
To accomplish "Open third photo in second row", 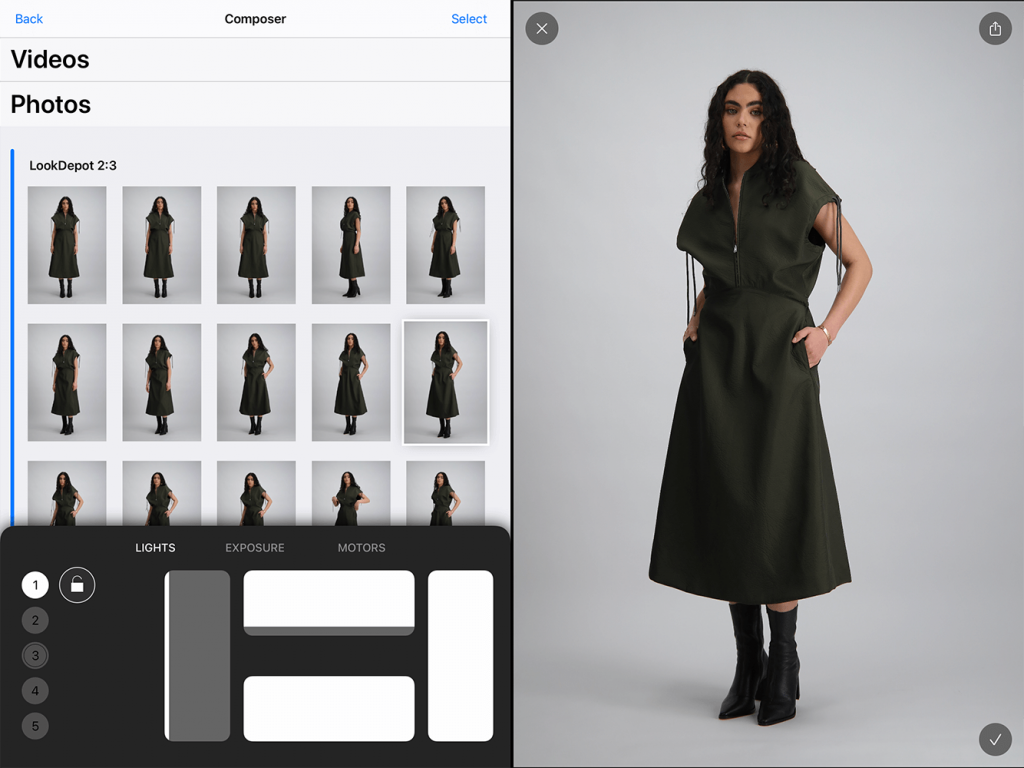I will [x=256, y=382].
